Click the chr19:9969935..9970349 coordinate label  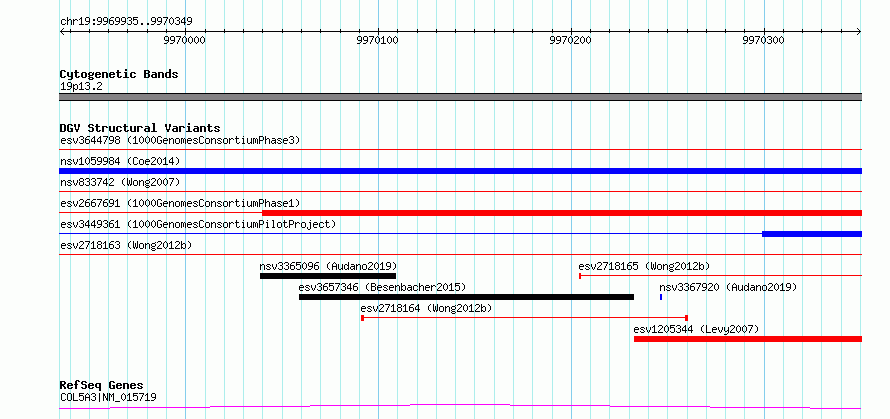(x=126, y=22)
